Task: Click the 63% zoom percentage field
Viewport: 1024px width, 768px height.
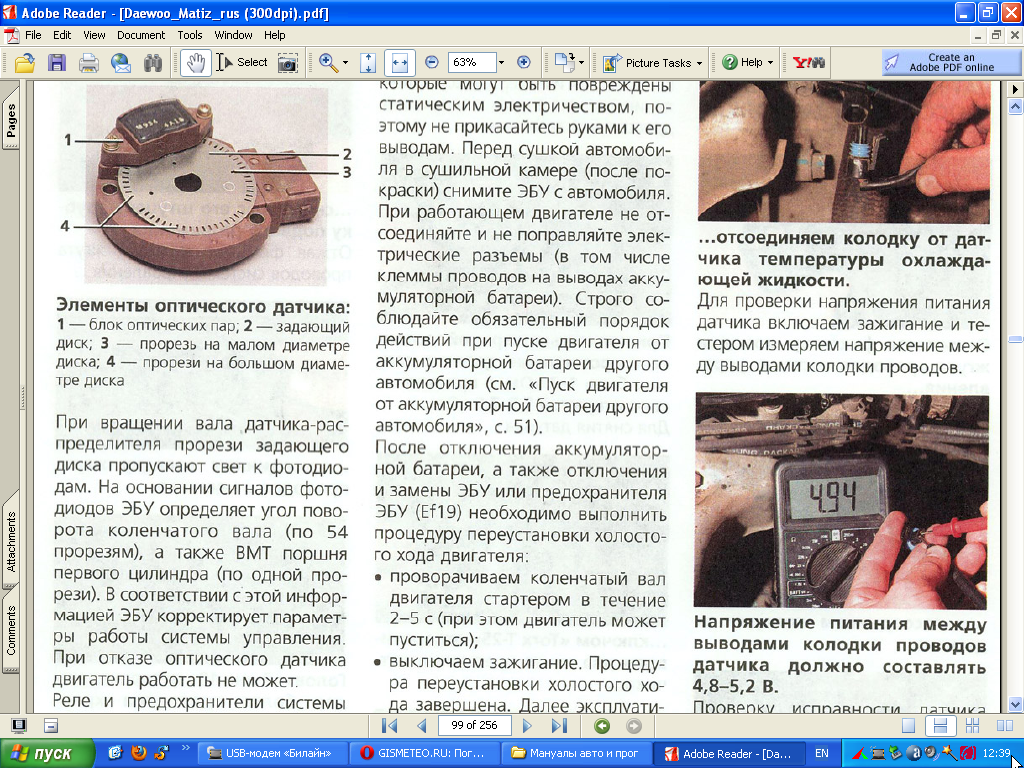Action: [472, 63]
